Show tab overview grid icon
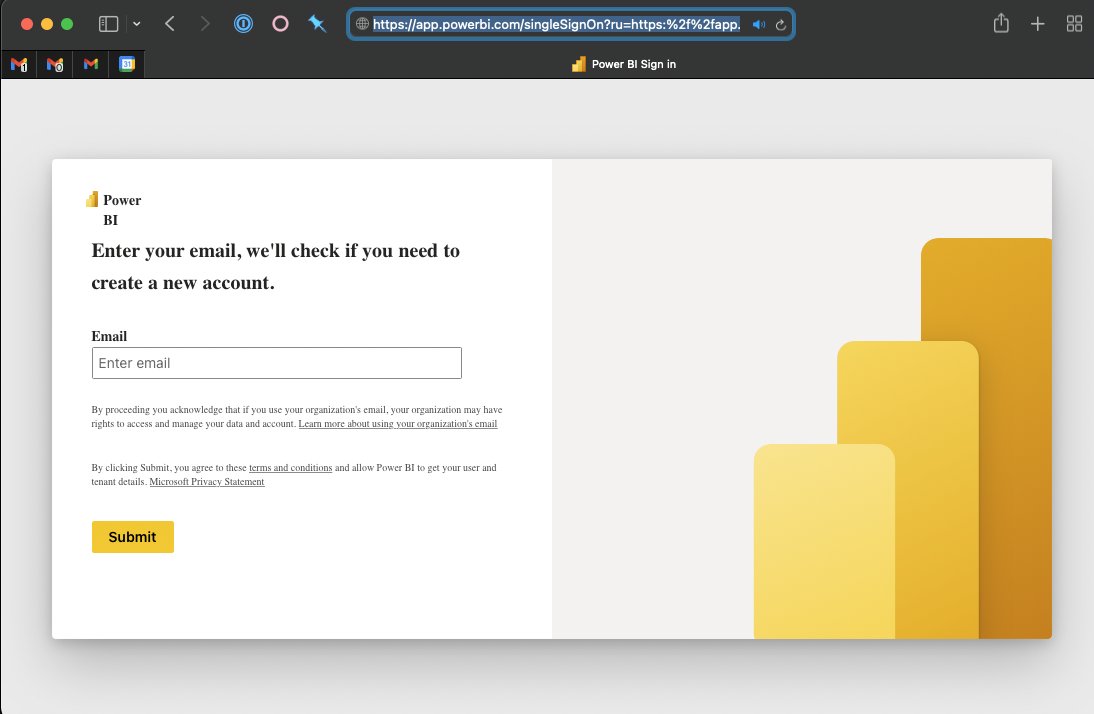 pos(1074,24)
